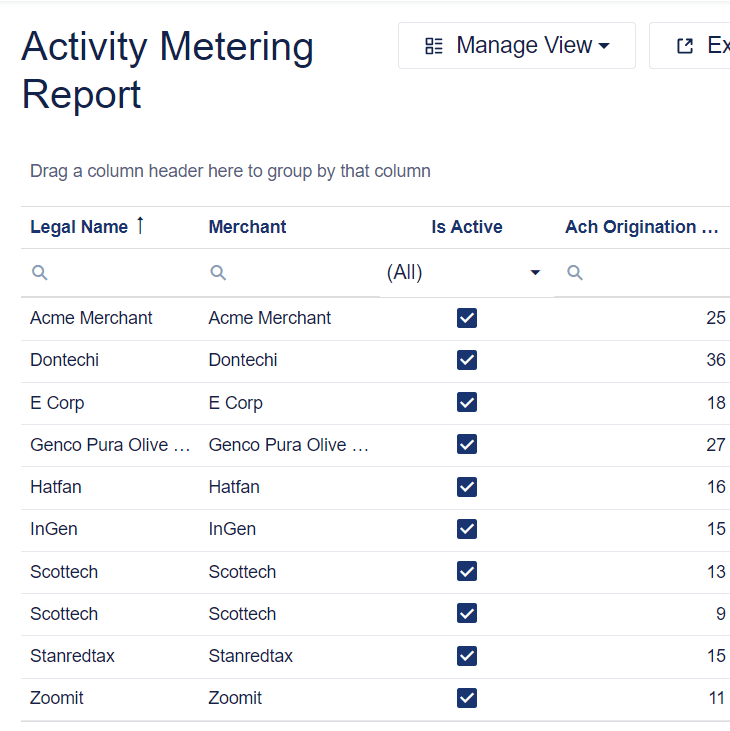Click the Merchant filter search field
Viewport: 730px width, 731px height.
pyautogui.click(x=289, y=272)
